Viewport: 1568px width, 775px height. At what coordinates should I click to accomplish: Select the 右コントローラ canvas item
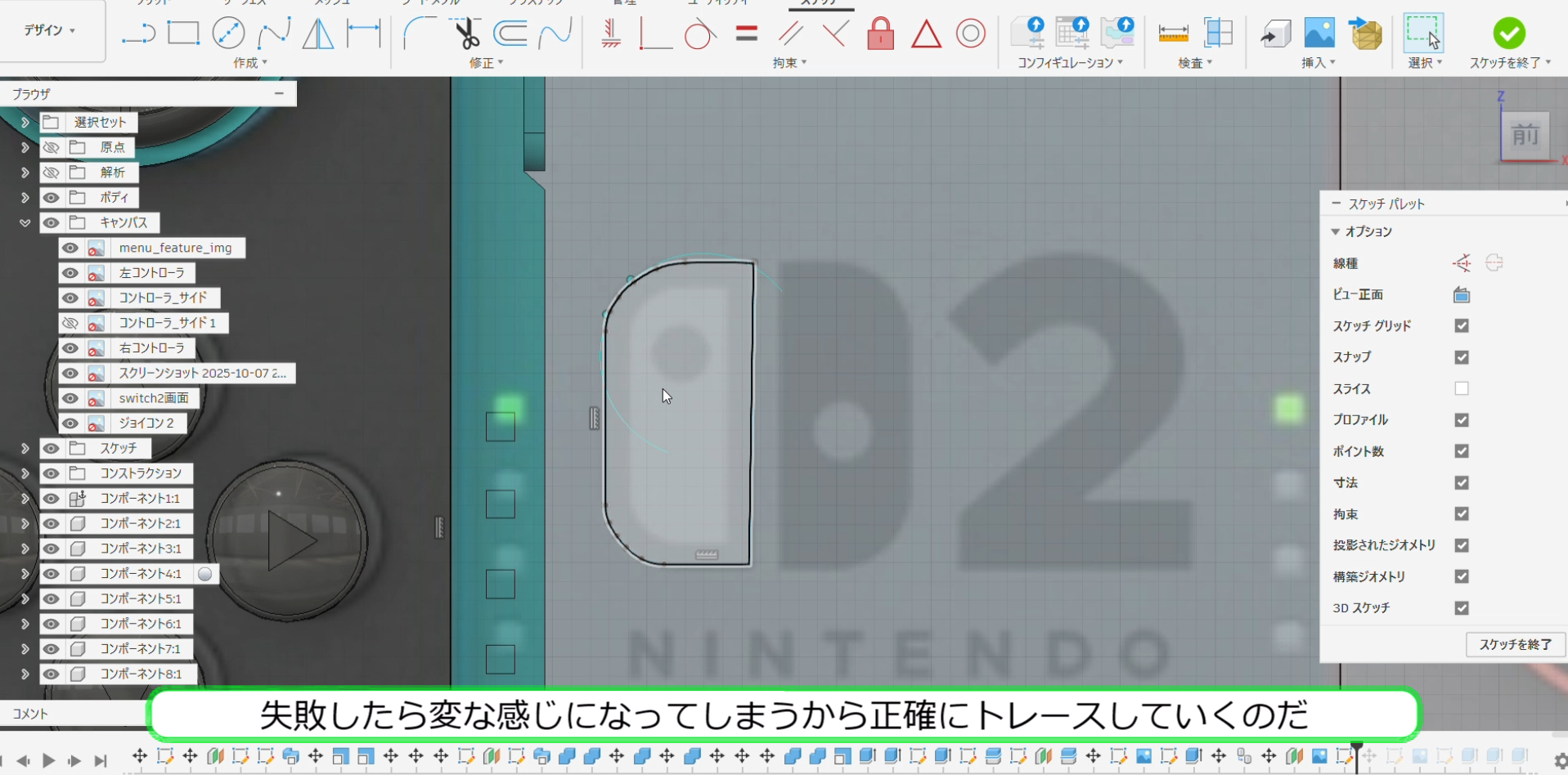(151, 348)
